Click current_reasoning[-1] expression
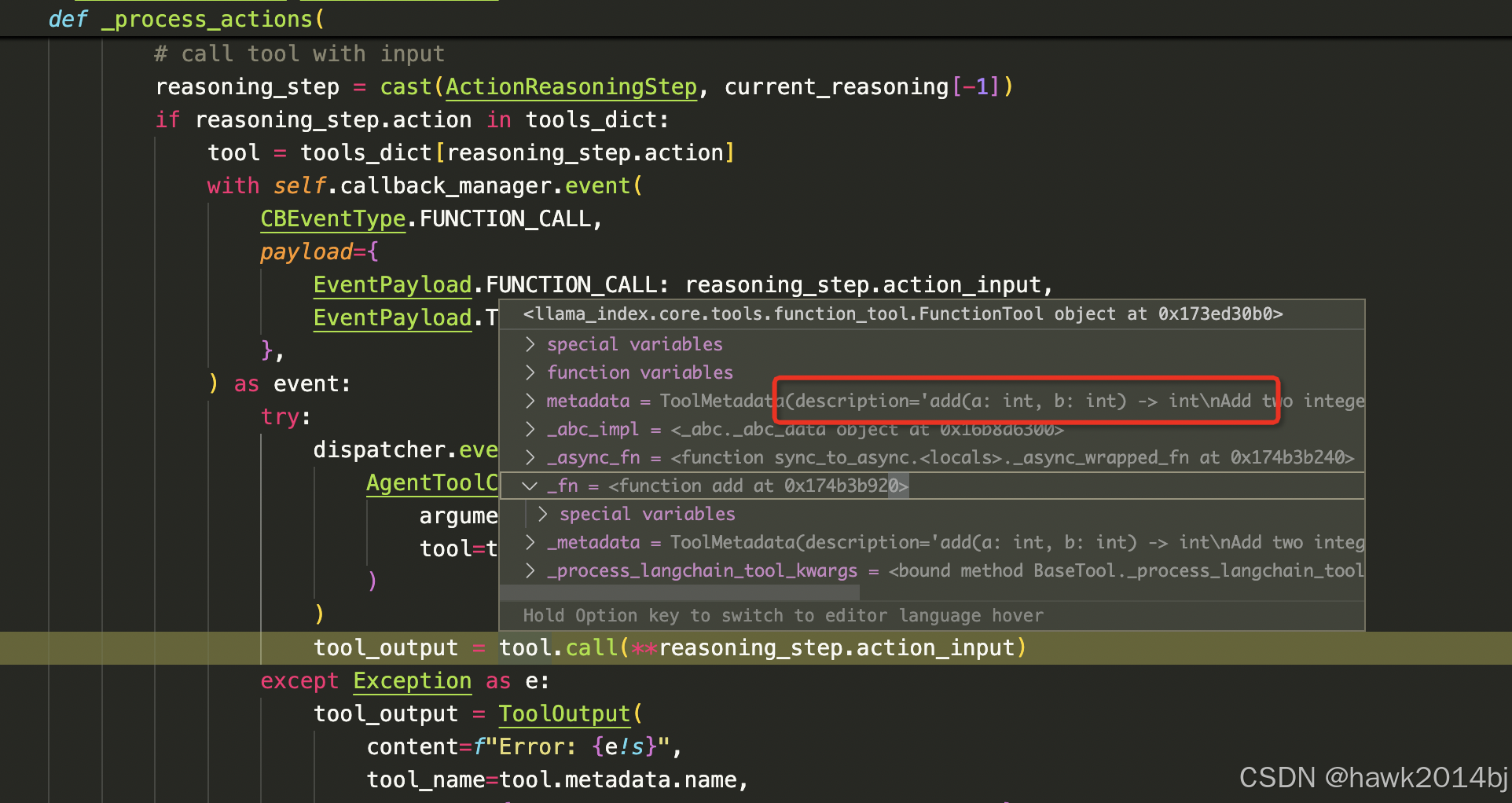This screenshot has height=803, width=1512. pyautogui.click(x=862, y=86)
